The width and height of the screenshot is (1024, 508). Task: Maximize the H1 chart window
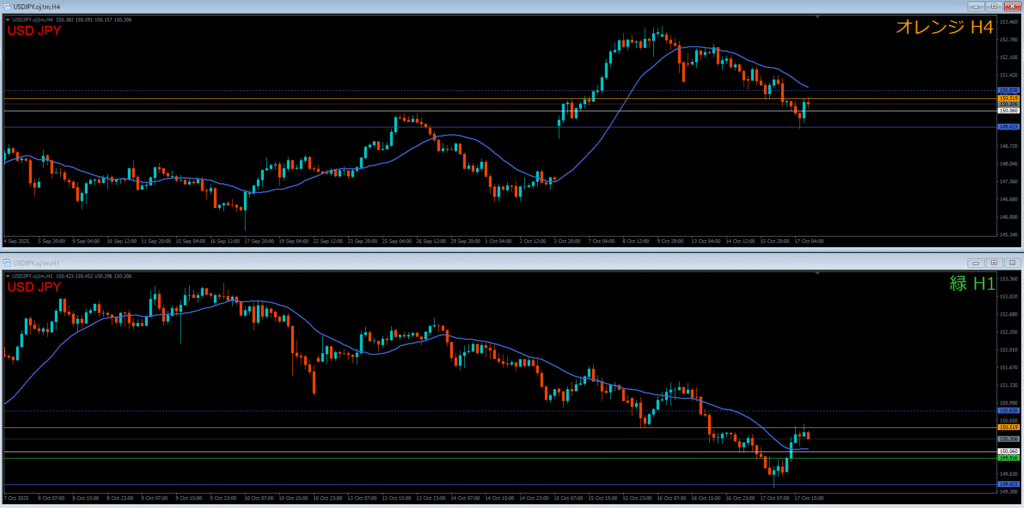[x=996, y=260]
